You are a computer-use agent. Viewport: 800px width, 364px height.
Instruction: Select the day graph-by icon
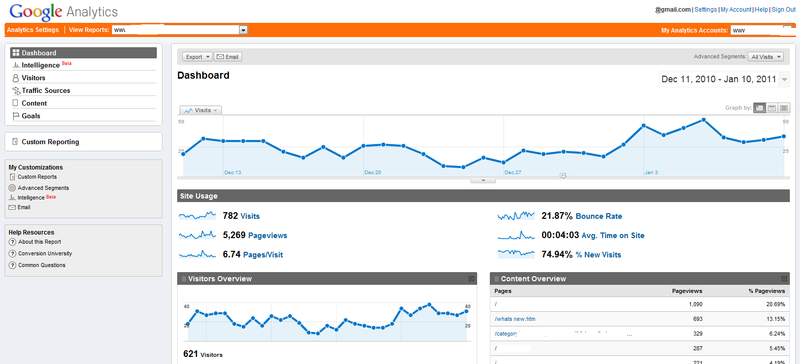click(x=759, y=108)
